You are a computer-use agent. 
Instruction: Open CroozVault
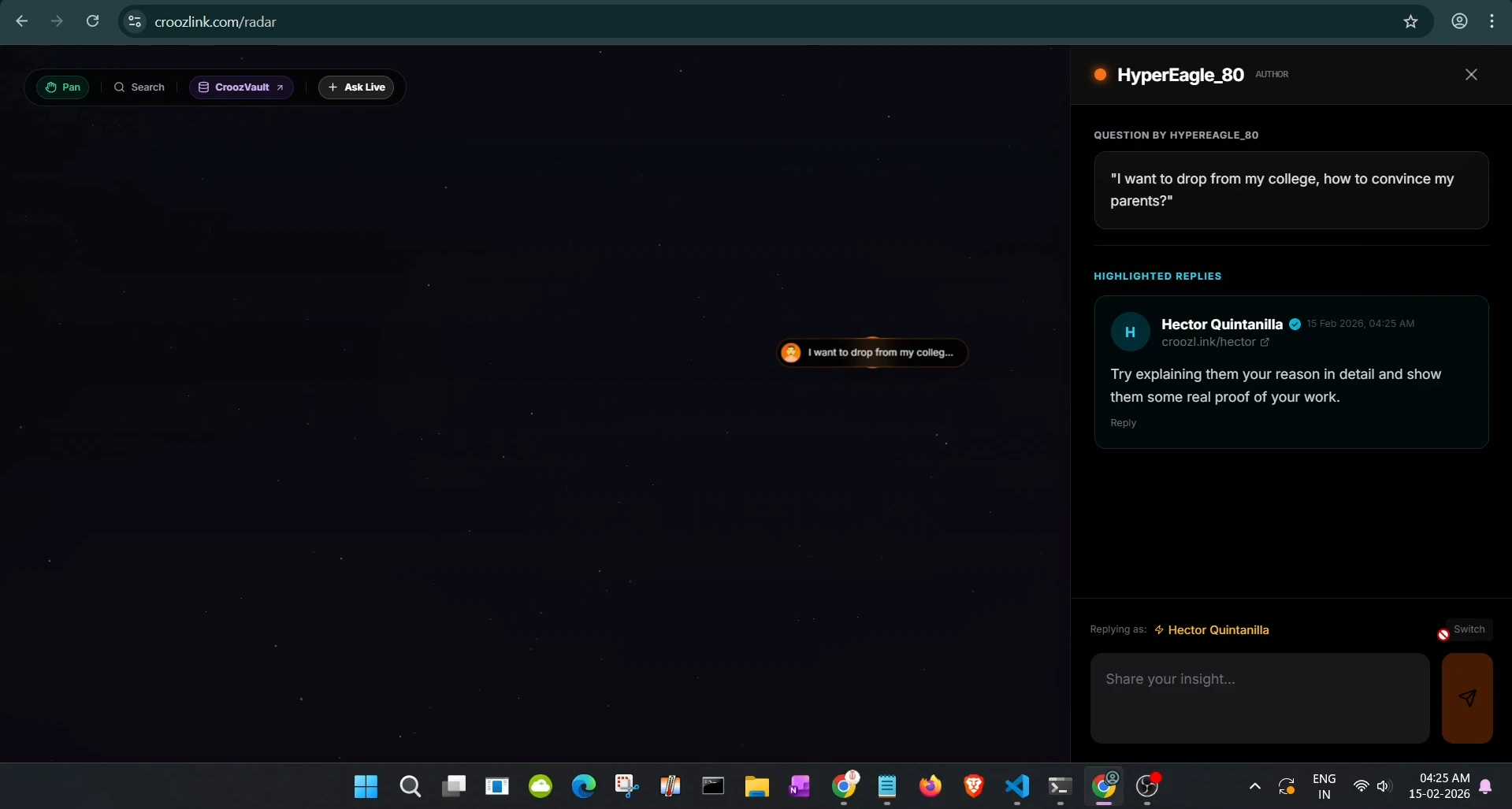240,87
